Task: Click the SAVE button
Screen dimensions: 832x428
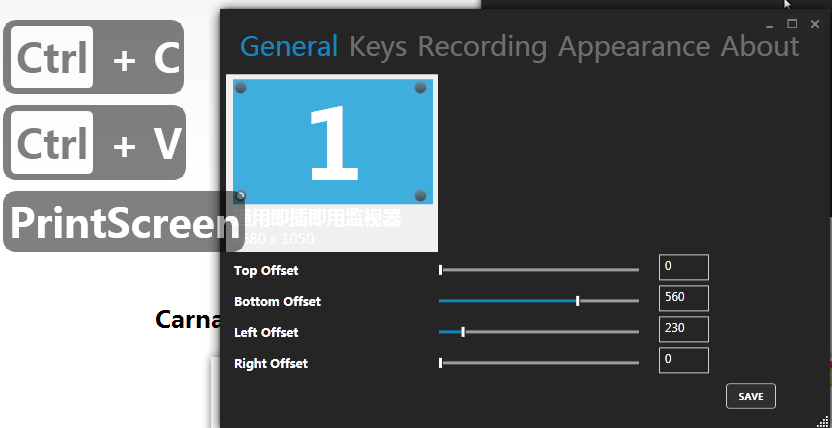Action: pos(750,396)
